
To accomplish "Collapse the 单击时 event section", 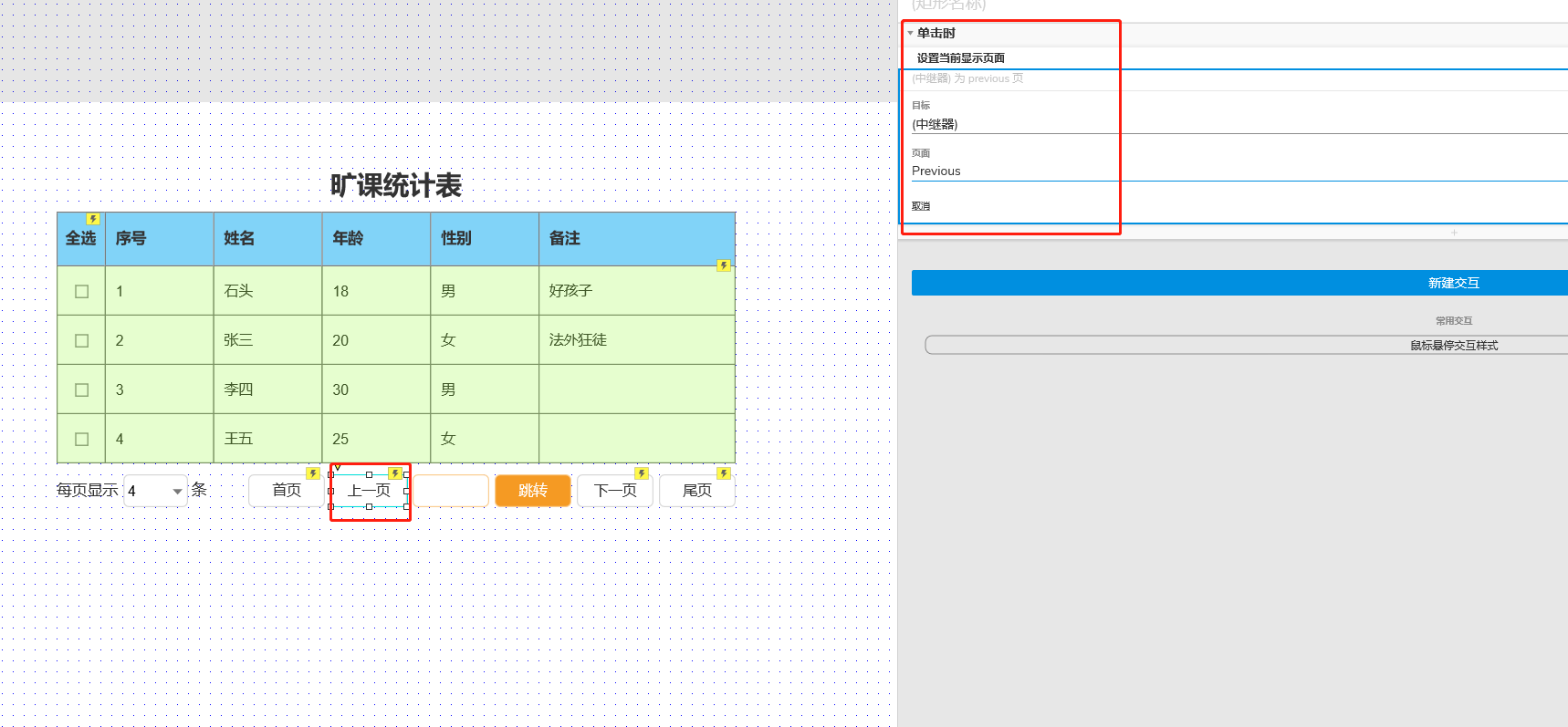I will (910, 33).
